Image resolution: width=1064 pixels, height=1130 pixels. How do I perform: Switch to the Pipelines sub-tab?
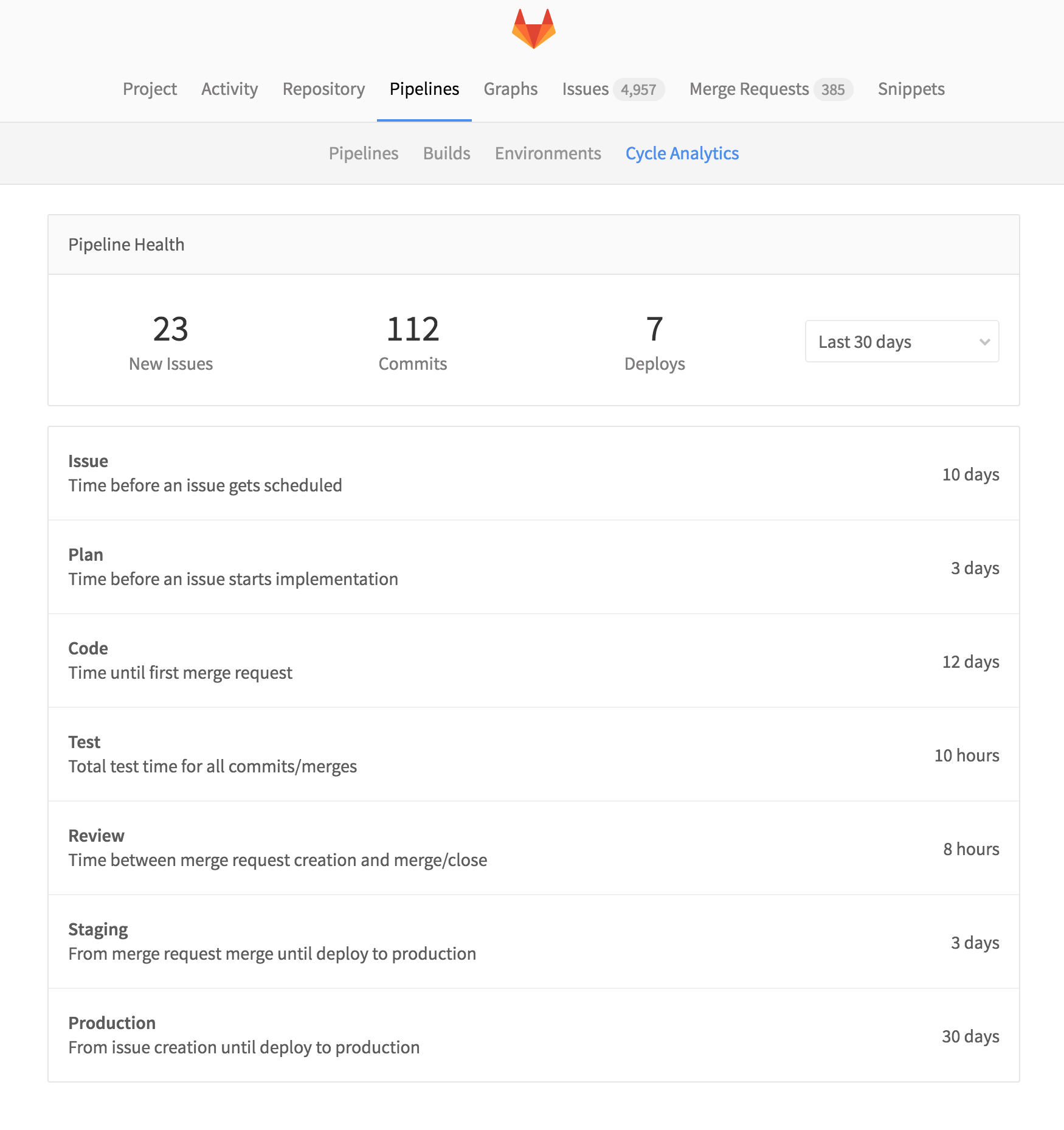(363, 153)
